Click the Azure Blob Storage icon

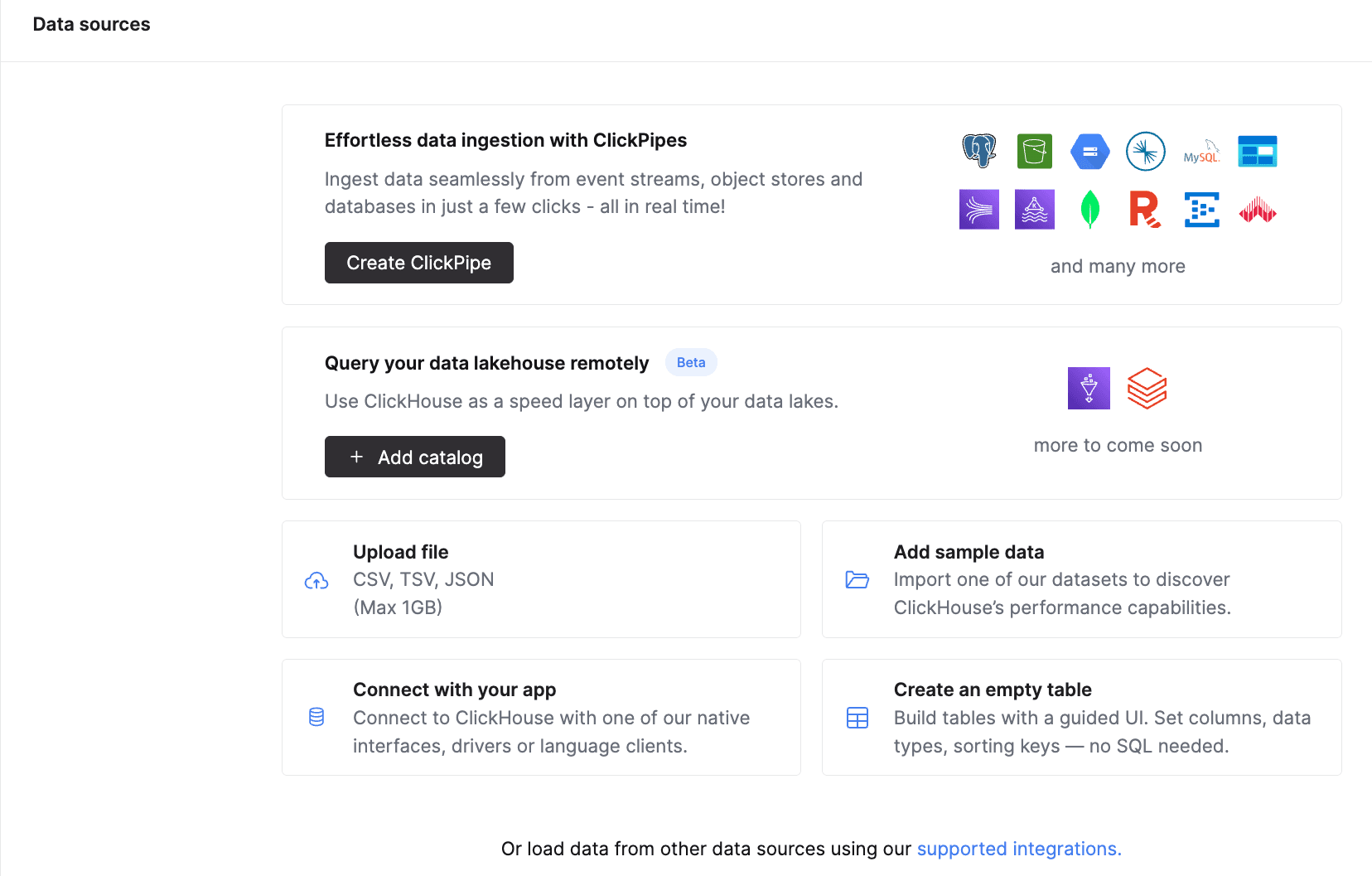[x=1257, y=151]
